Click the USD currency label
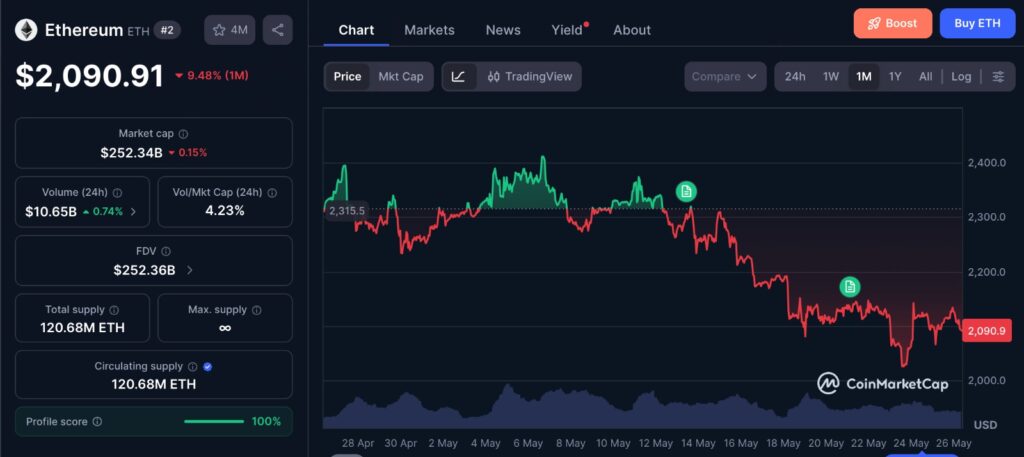 [x=985, y=425]
